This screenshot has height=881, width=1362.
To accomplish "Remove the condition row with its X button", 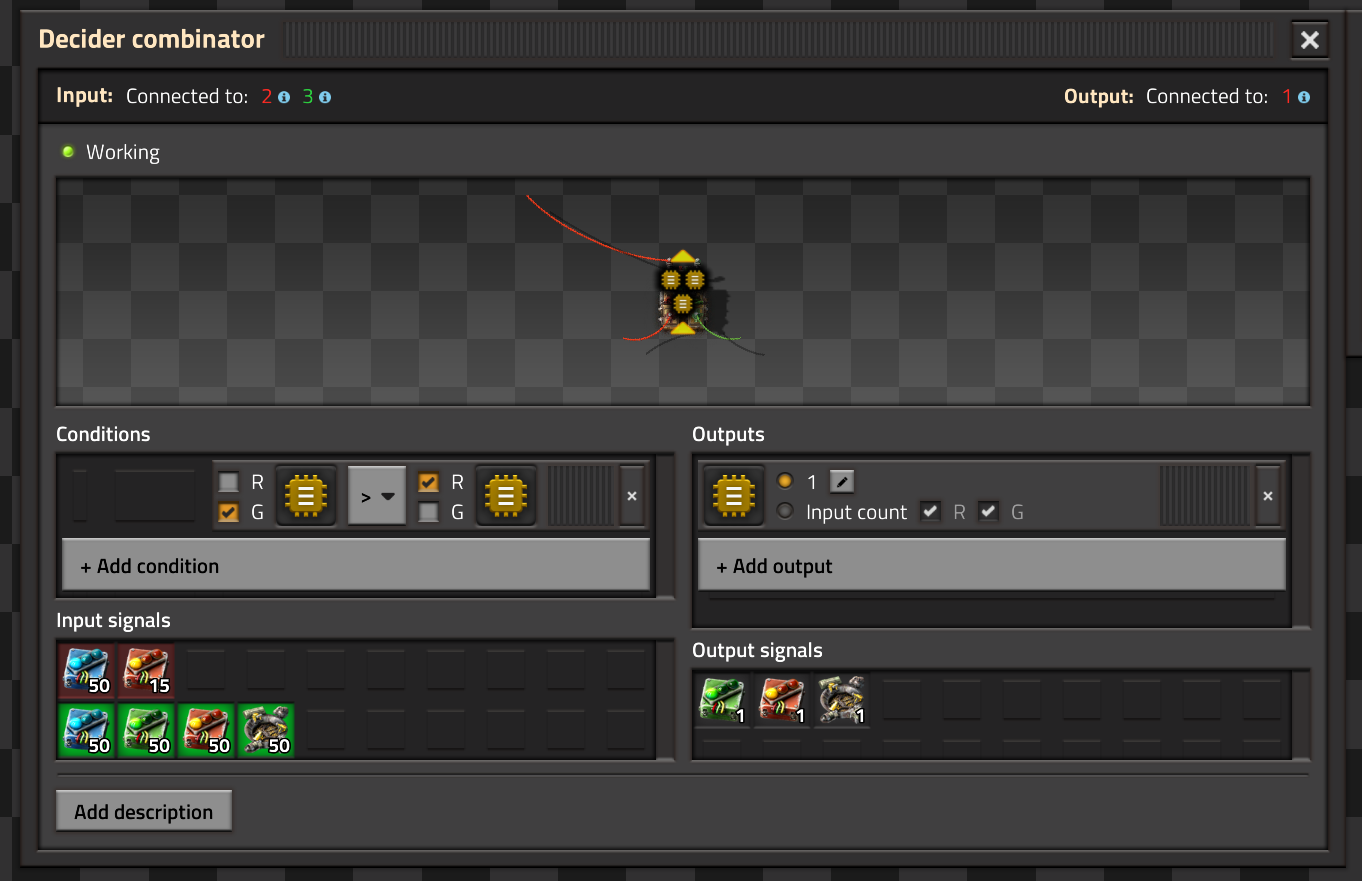I will [x=631, y=495].
